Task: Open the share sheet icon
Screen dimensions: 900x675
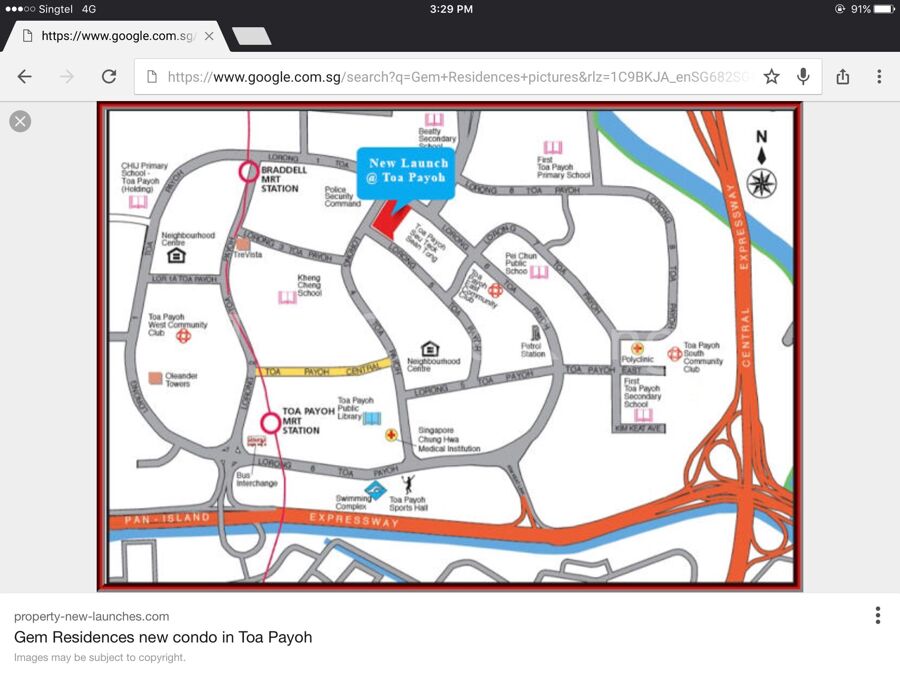Action: point(843,77)
